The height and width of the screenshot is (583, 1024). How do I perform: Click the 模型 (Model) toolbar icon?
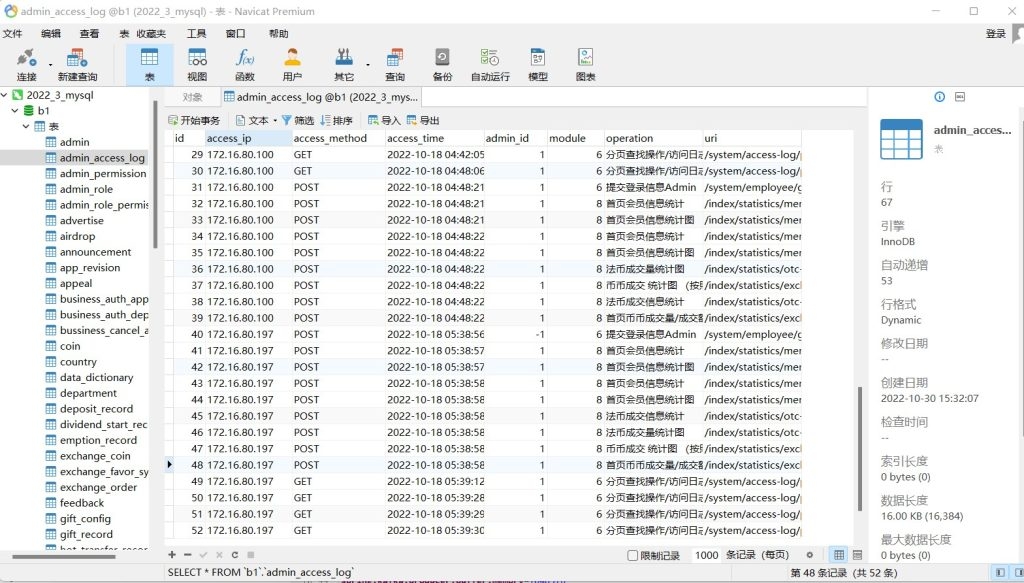click(538, 64)
